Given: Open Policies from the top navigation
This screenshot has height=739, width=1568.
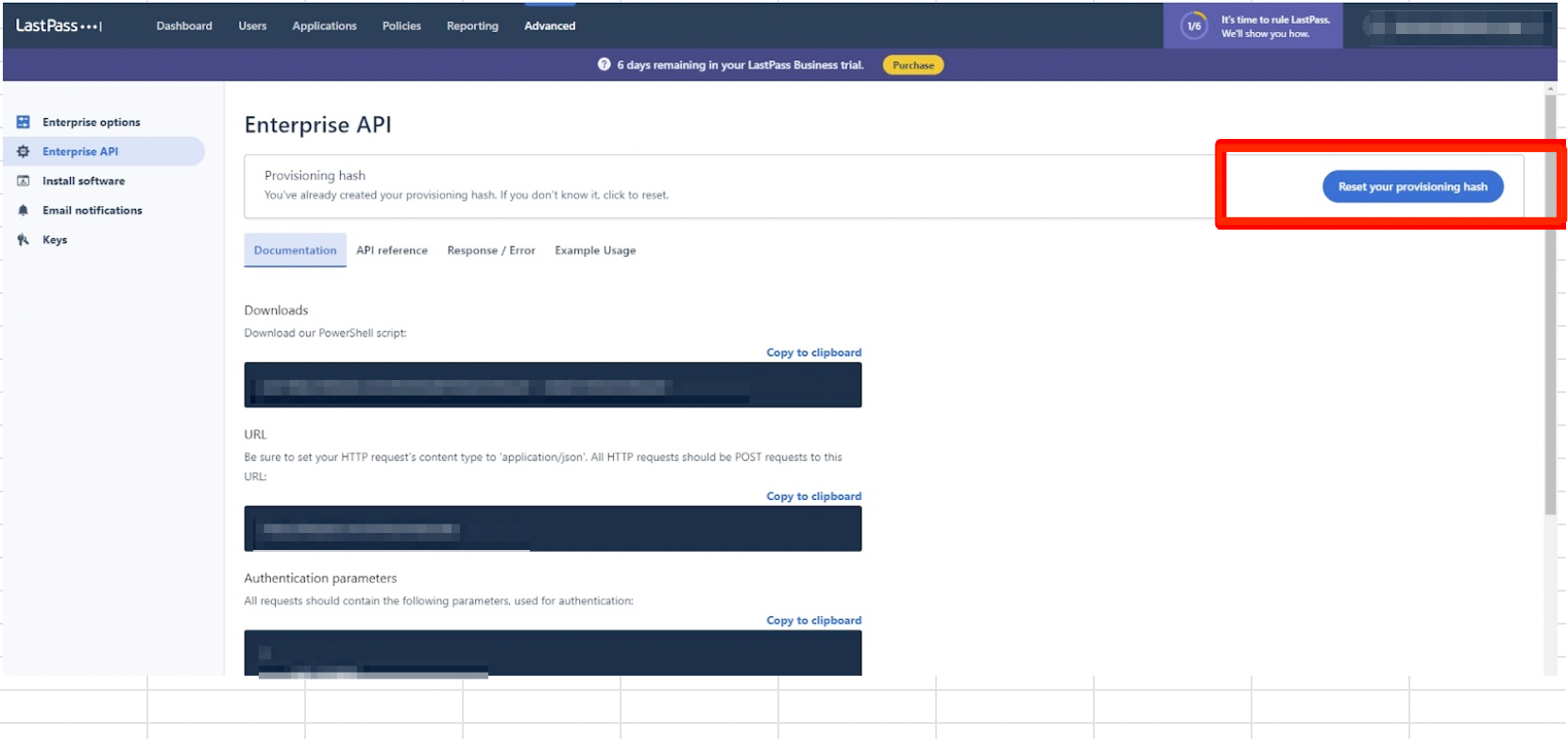Looking at the screenshot, I should tap(401, 26).
